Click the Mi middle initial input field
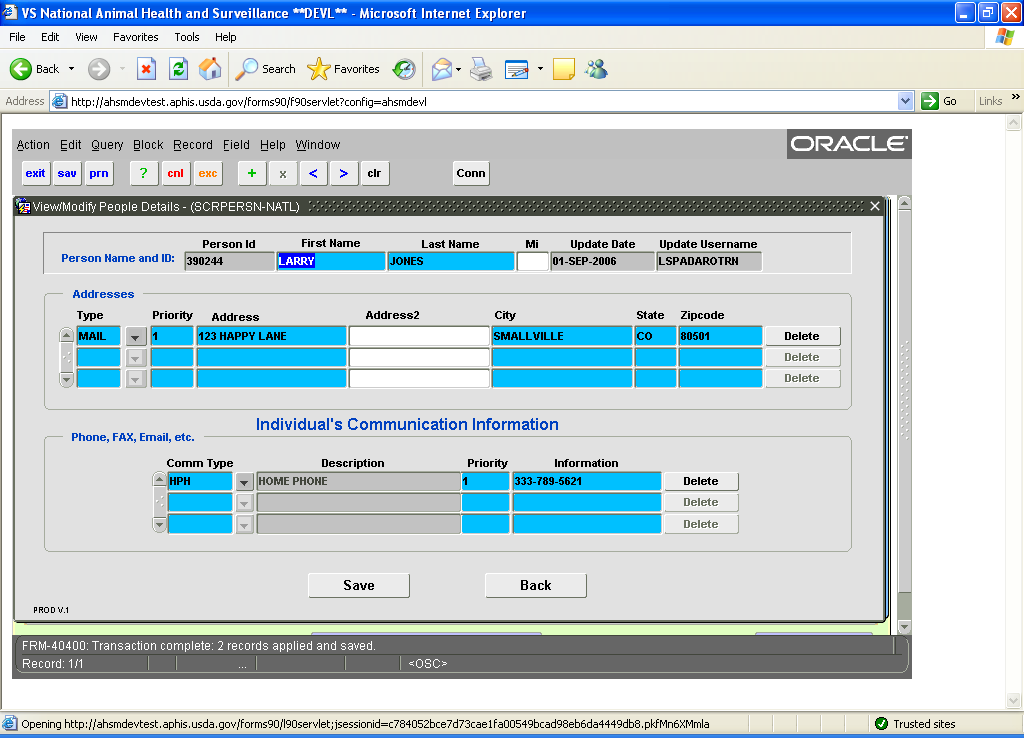The width and height of the screenshot is (1024, 738). point(532,261)
